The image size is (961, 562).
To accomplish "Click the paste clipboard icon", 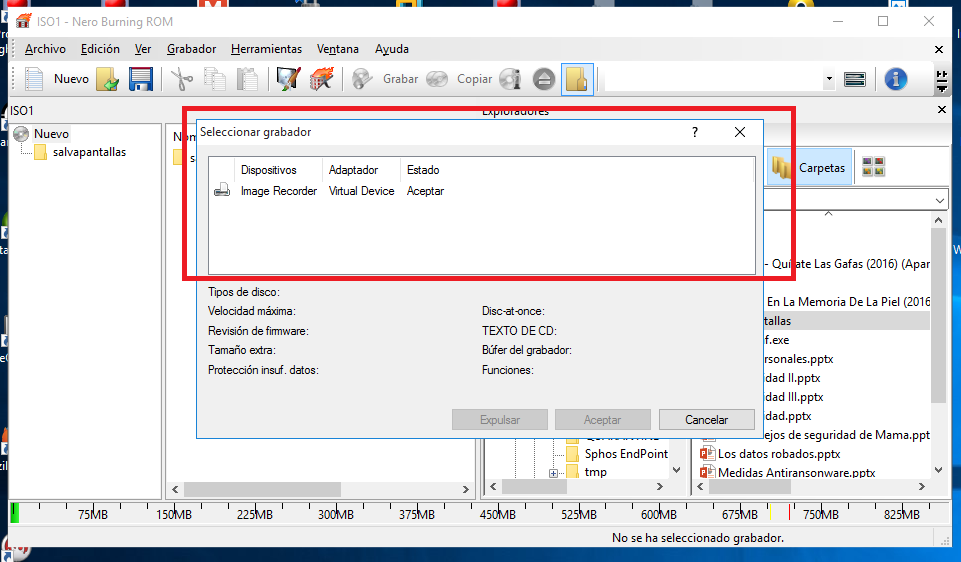I will click(x=248, y=79).
